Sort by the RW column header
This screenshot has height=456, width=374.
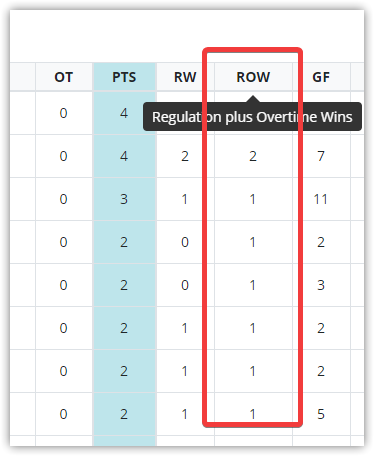pyautogui.click(x=185, y=77)
